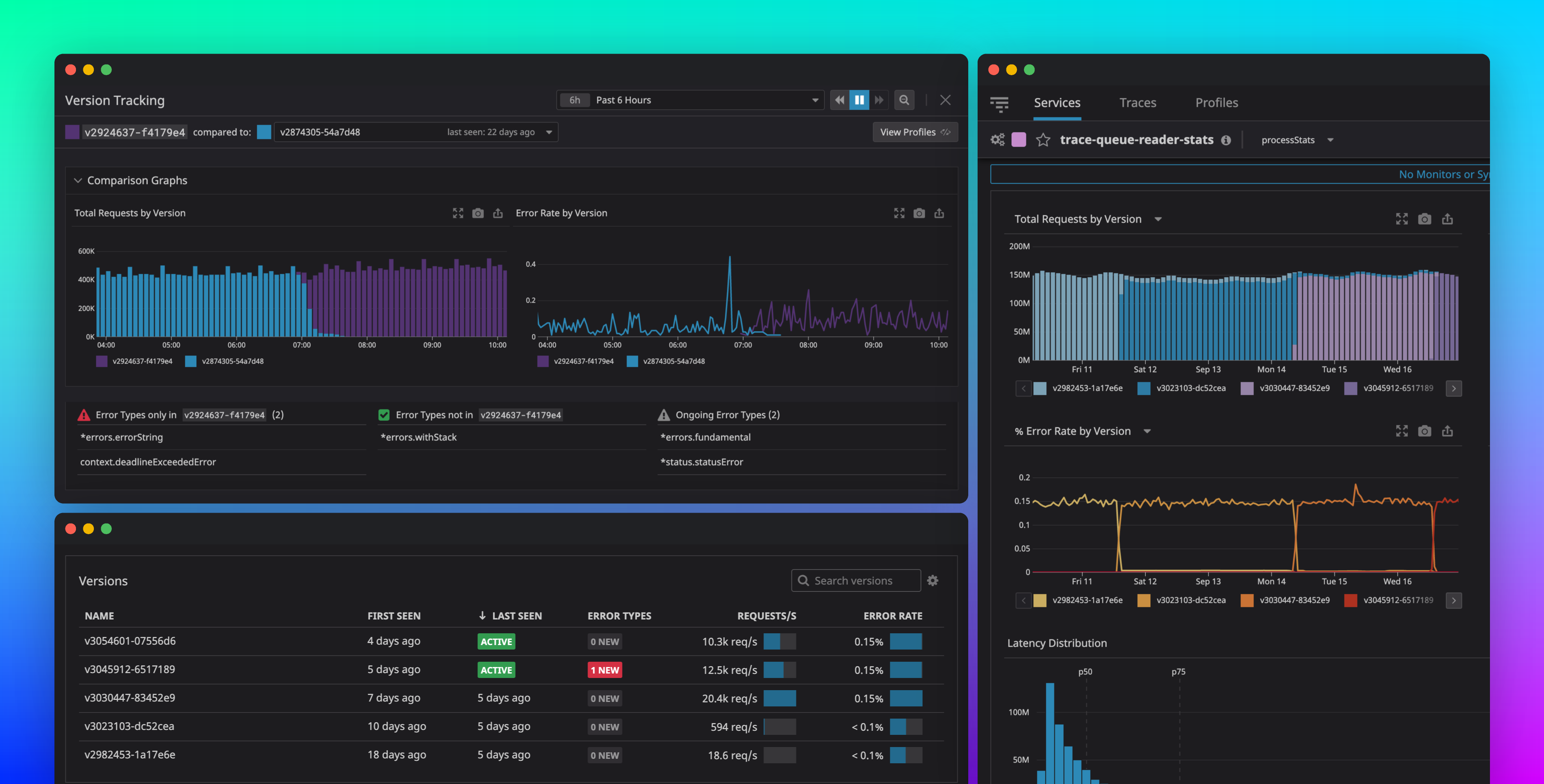1544x784 pixels.
Task: Click the purple color swatch beside the service name
Action: coord(1018,139)
